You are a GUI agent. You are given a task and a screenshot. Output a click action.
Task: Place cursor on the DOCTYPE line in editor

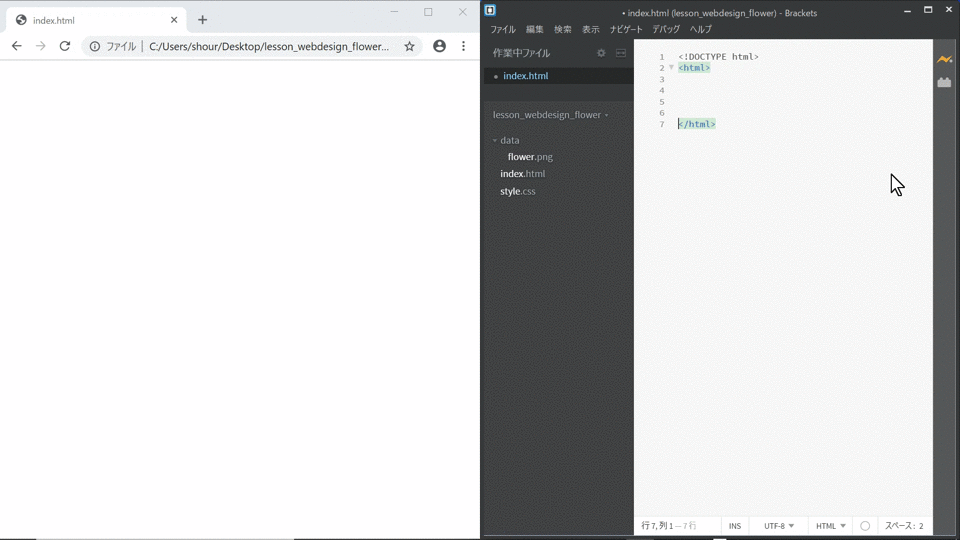click(x=718, y=57)
